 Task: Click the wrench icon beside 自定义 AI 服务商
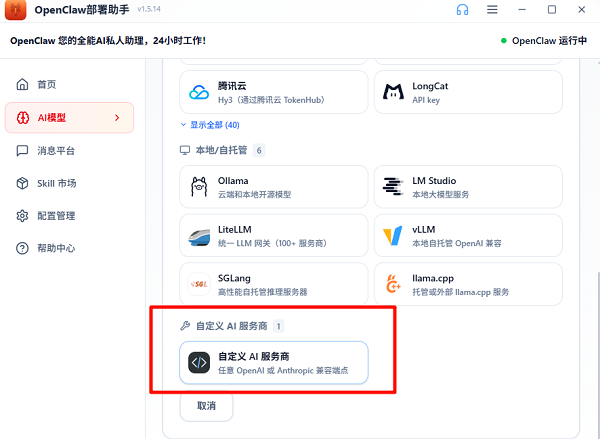pos(185,326)
